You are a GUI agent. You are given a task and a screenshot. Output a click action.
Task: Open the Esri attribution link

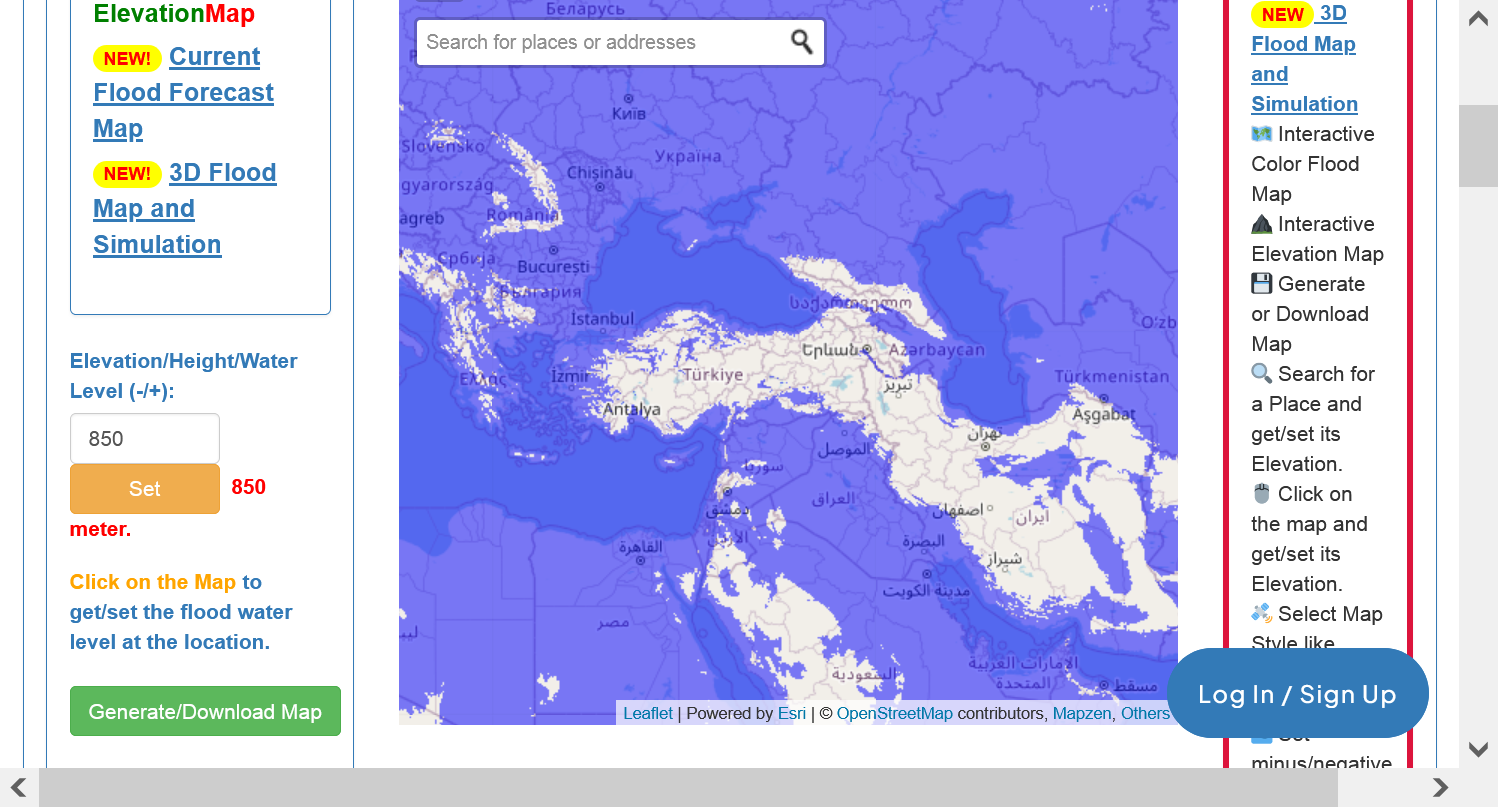click(x=792, y=713)
